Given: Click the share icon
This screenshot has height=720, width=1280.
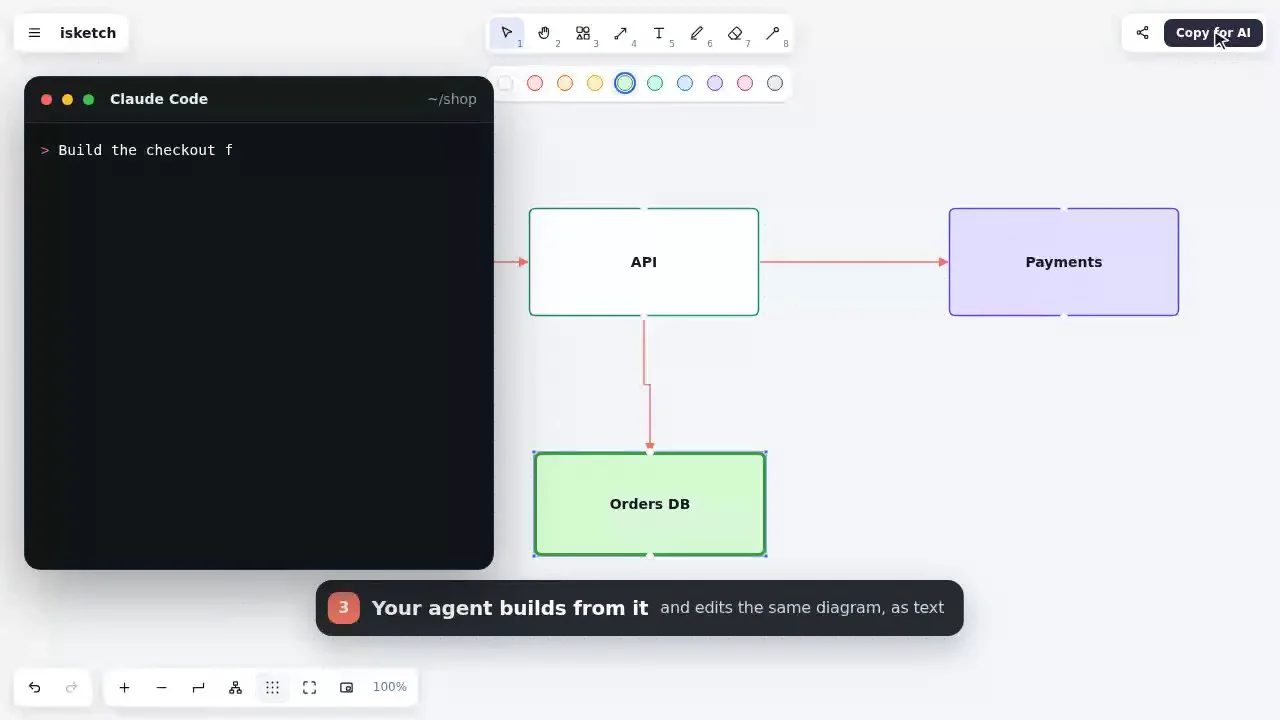Looking at the screenshot, I should click(1143, 33).
